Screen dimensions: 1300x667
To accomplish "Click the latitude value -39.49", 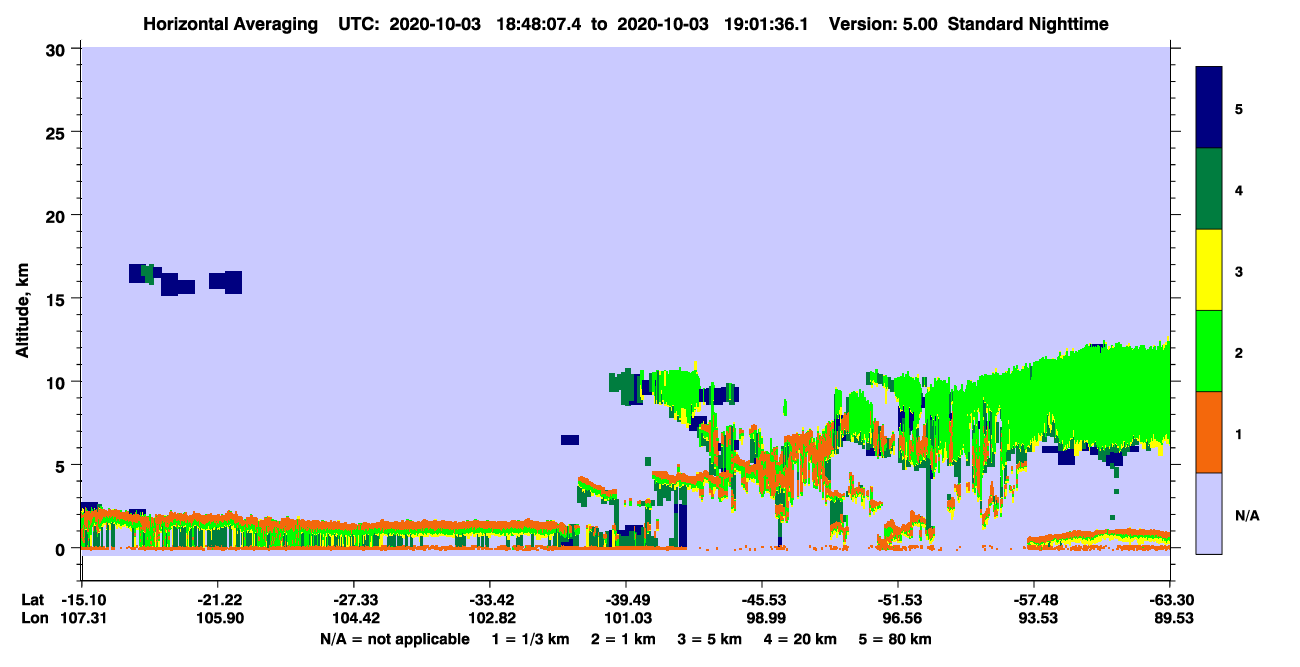I will point(626,600).
